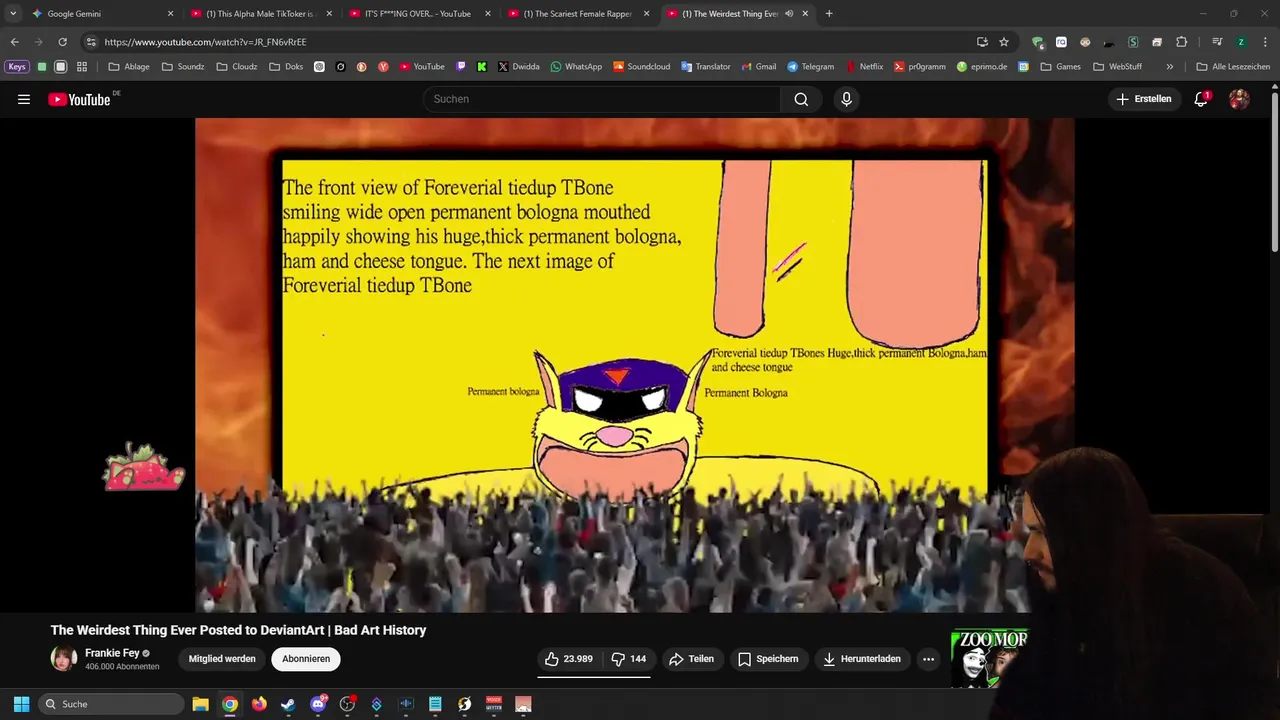The width and height of the screenshot is (1280, 720).
Task: Open Windows Start menu
Action: 21,704
